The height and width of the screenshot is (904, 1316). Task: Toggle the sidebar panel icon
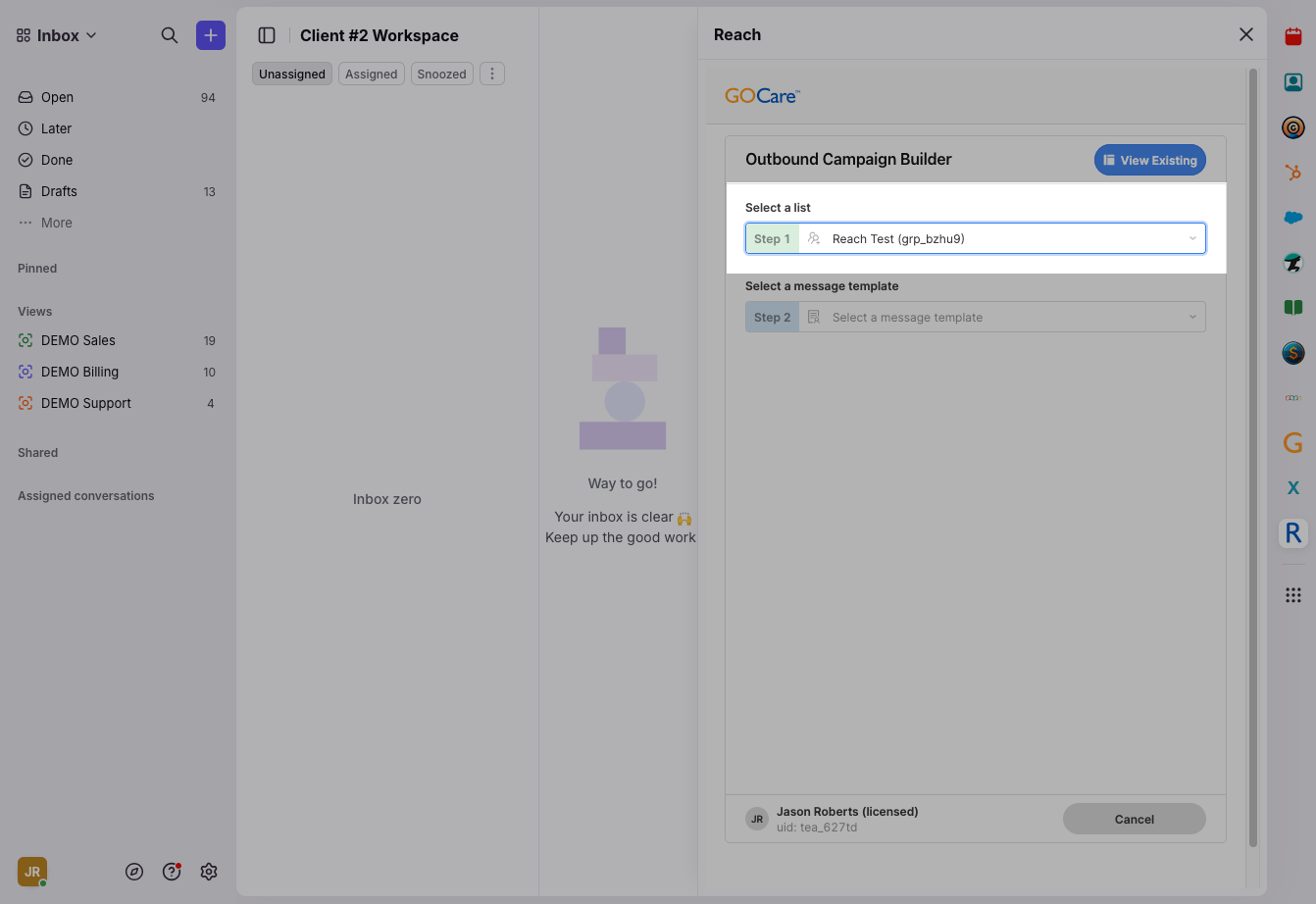tap(267, 35)
